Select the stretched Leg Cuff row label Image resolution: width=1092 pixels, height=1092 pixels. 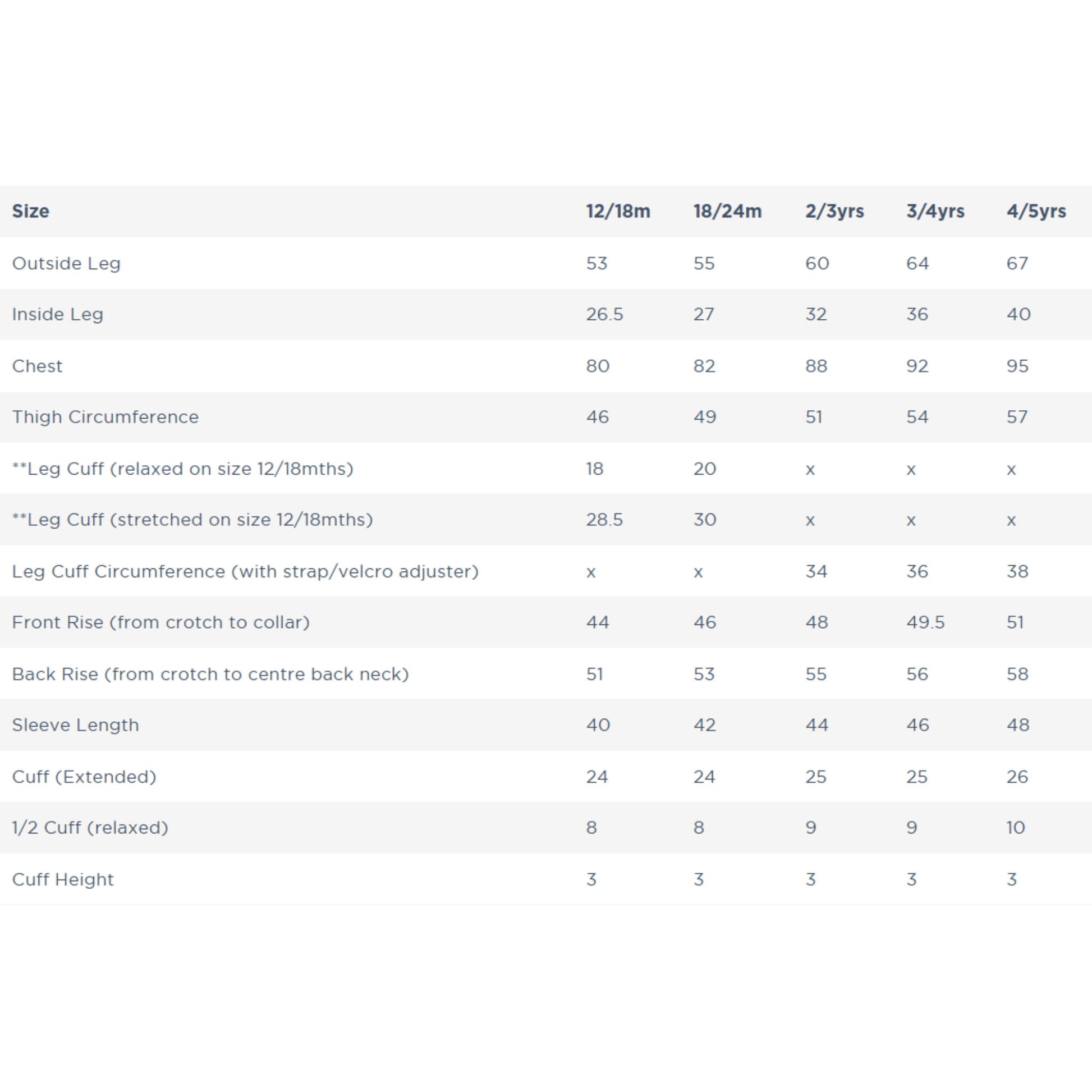(x=192, y=520)
